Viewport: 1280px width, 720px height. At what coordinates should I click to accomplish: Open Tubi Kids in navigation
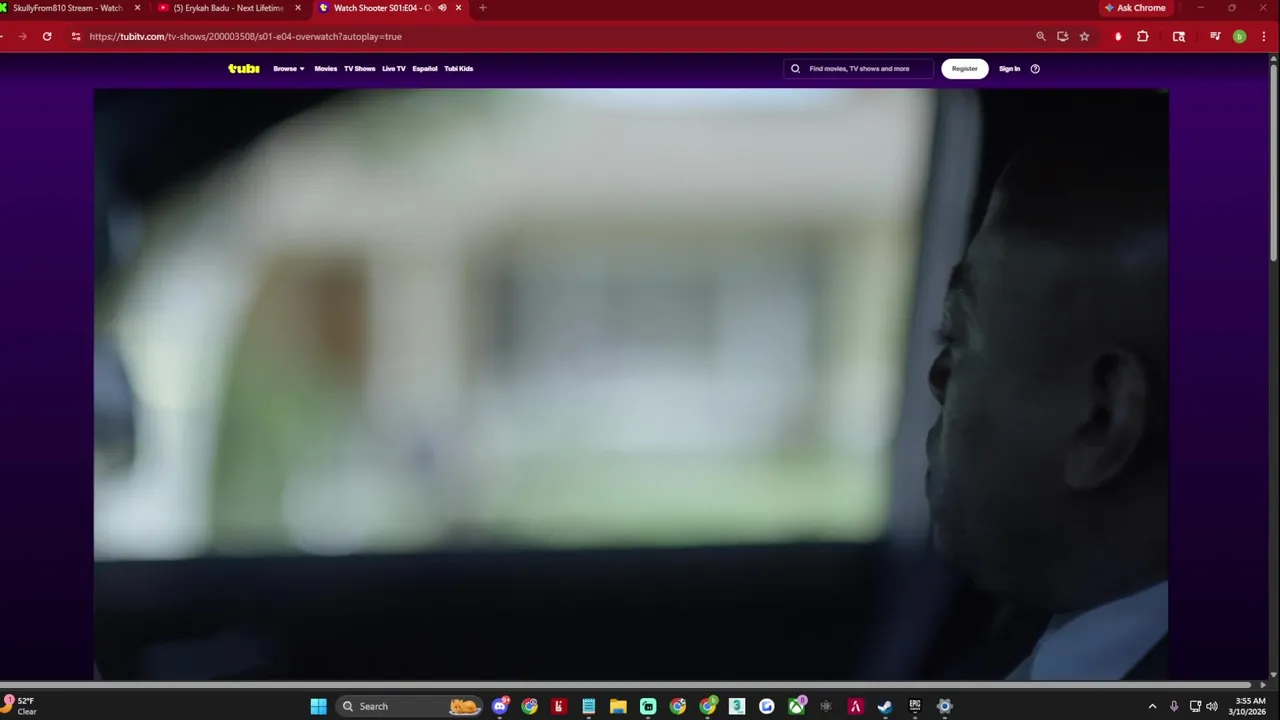tap(458, 68)
